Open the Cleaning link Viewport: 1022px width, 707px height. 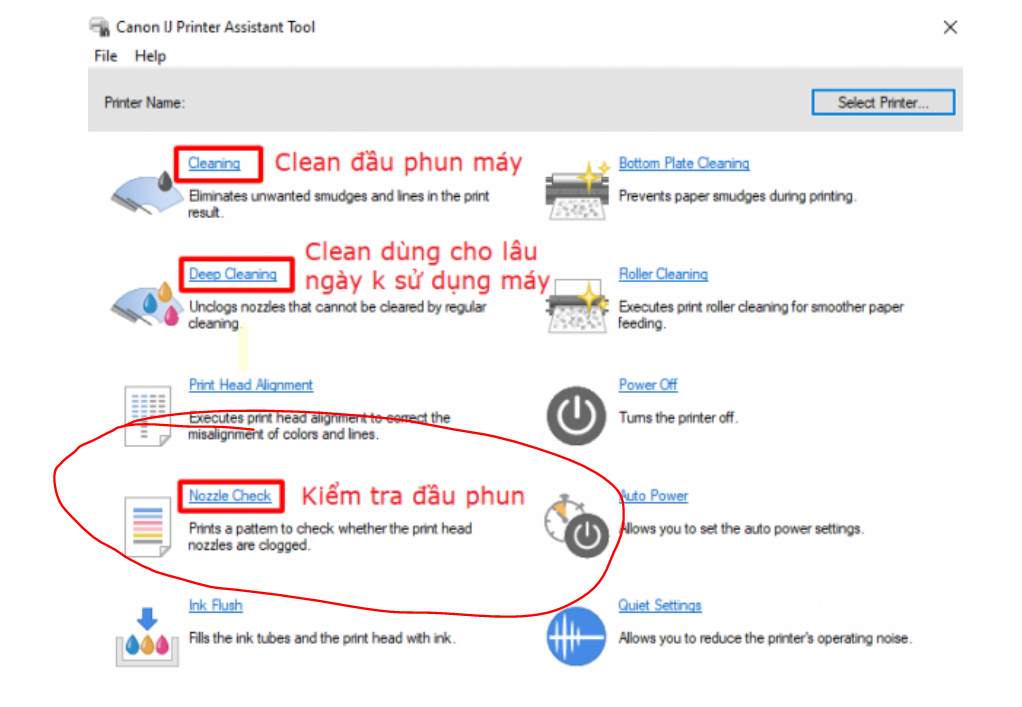click(214, 164)
